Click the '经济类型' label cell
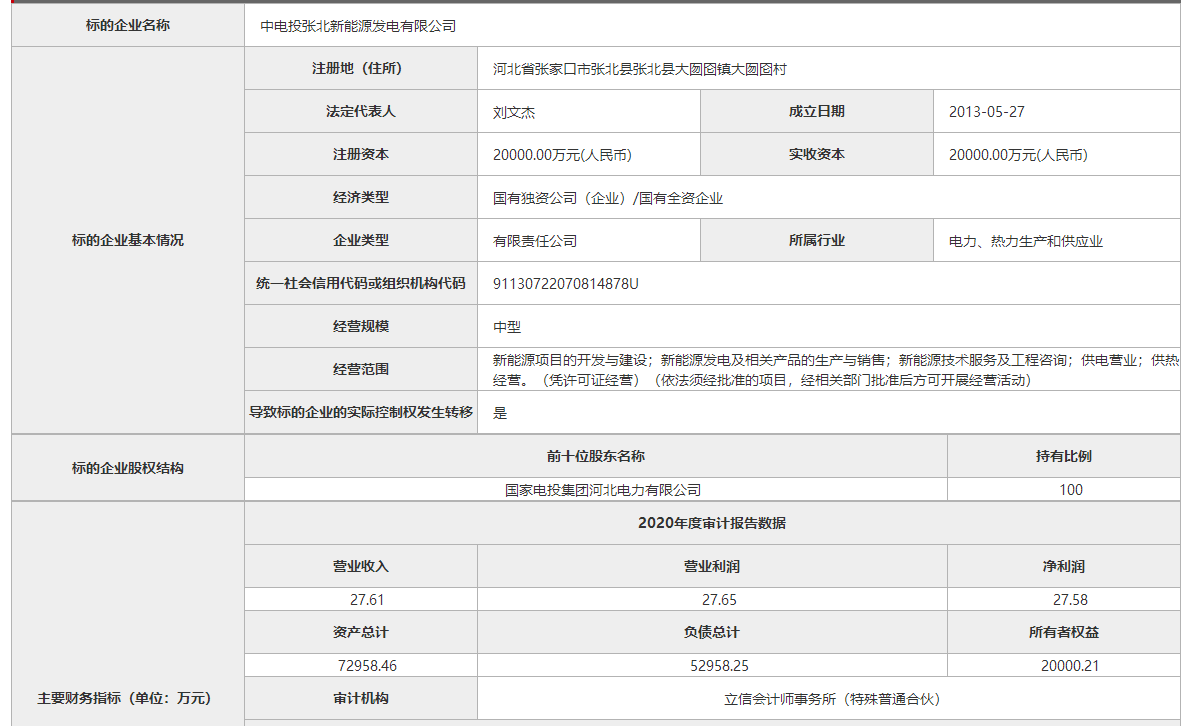Viewport: 1192px width, 726px height. [361, 198]
